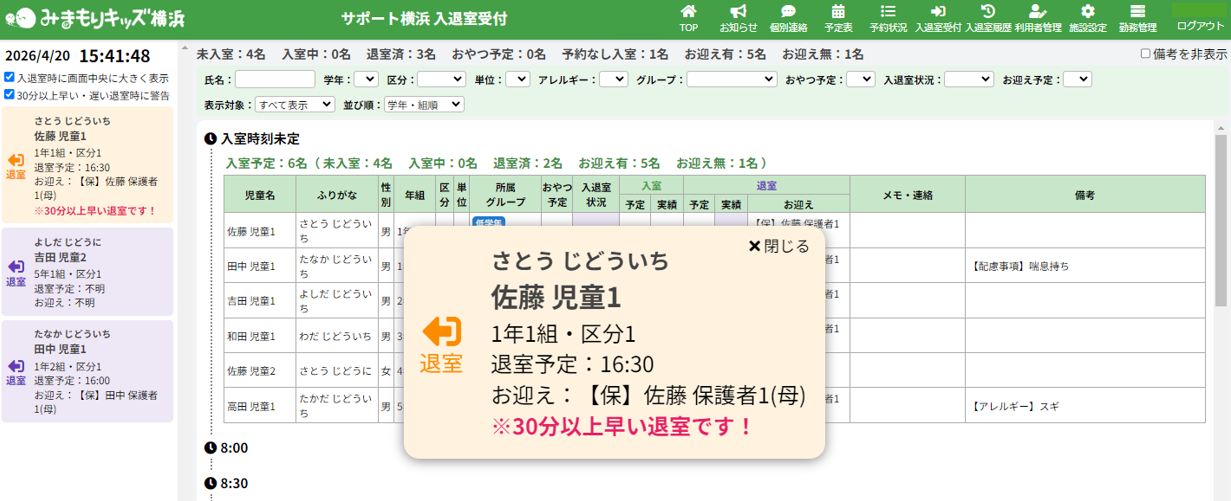Toggle 30分以上早い・遅い退室時に警告 checkbox
The height and width of the screenshot is (501, 1231).
tap(9, 95)
